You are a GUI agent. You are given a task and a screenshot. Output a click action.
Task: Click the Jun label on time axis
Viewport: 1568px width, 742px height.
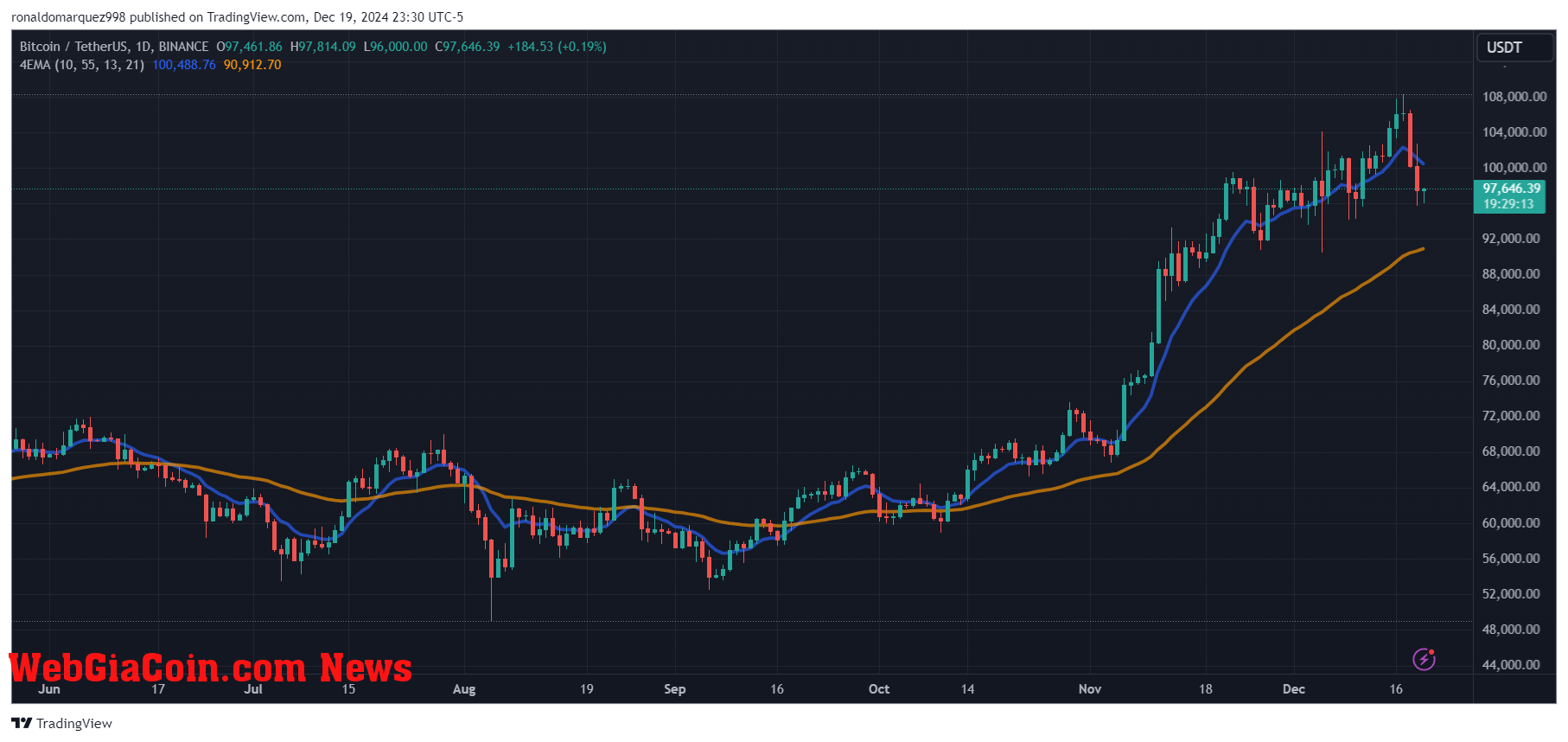click(x=49, y=689)
